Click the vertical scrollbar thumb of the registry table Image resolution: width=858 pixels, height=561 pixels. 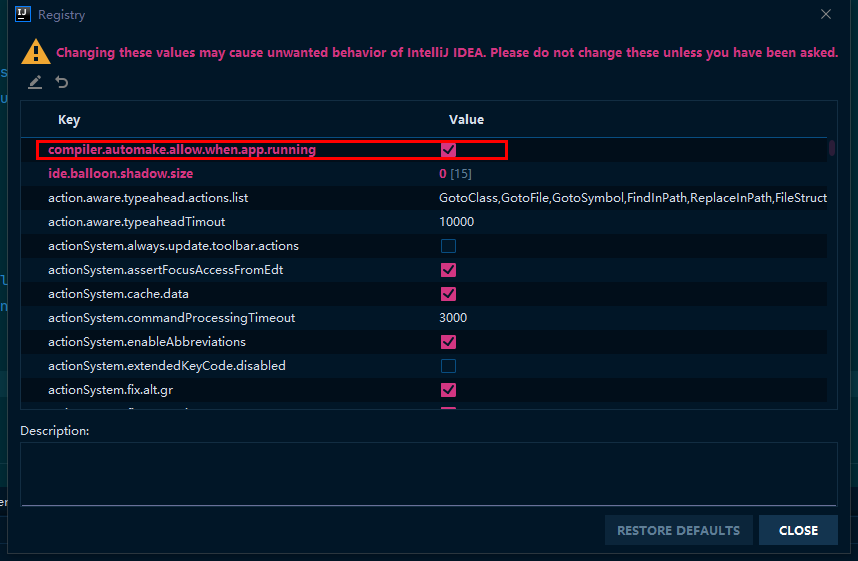point(832,148)
